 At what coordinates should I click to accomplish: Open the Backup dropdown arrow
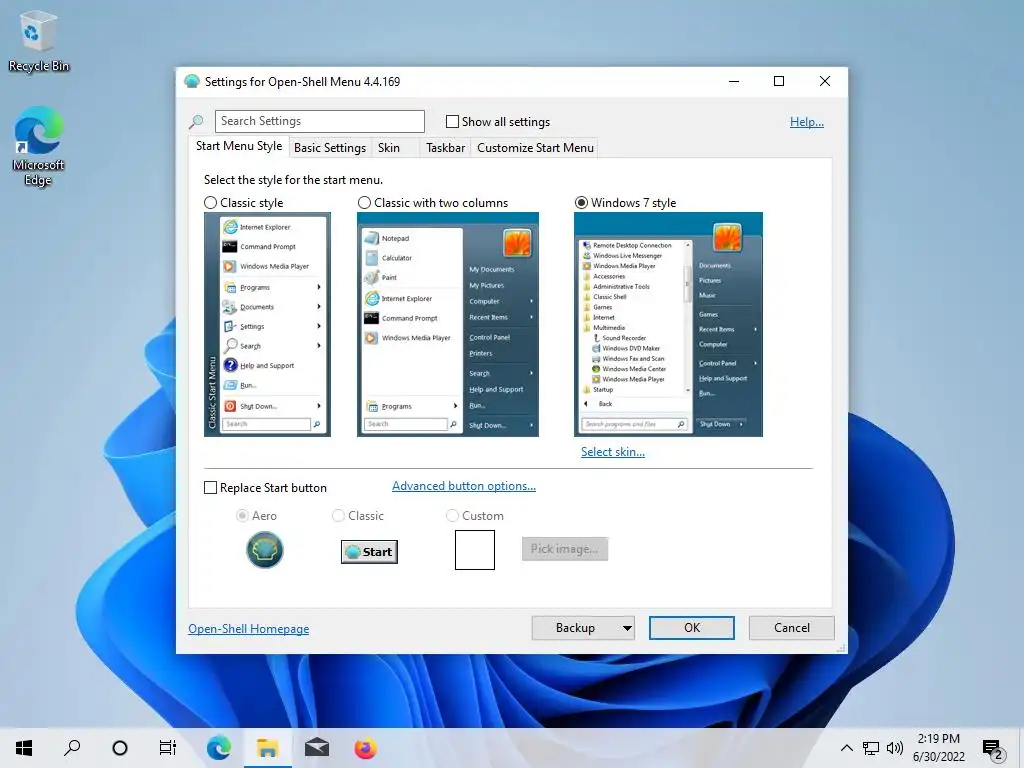[x=627, y=628]
